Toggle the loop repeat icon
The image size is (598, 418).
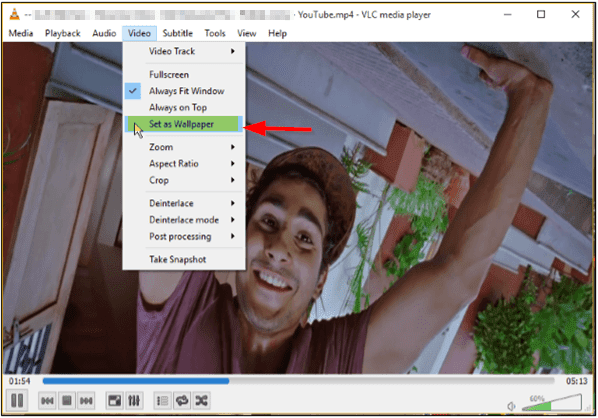(182, 400)
